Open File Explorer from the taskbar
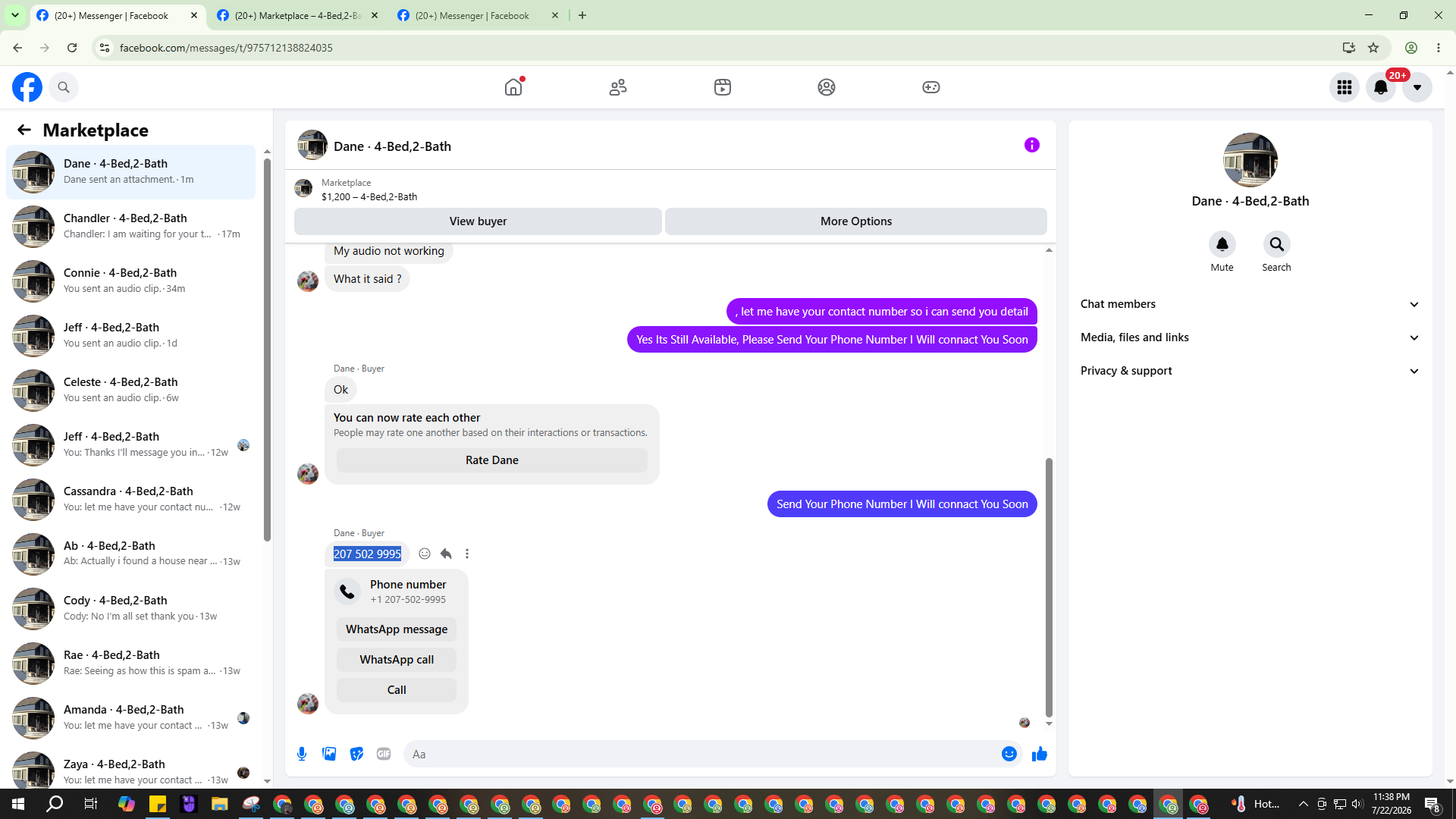This screenshot has height=819, width=1456. click(220, 804)
